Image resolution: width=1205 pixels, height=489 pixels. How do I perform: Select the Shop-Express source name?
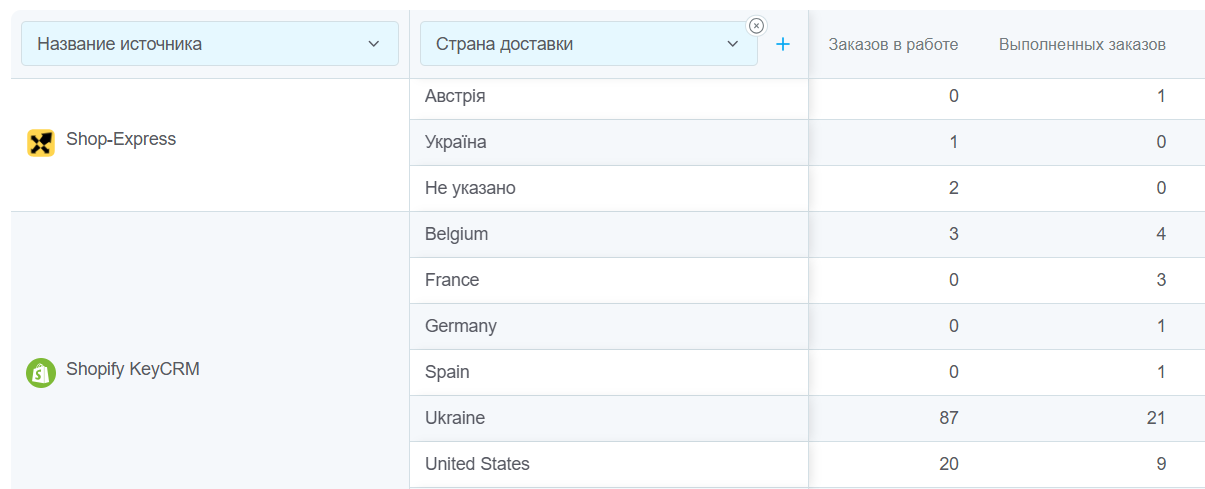coord(121,139)
